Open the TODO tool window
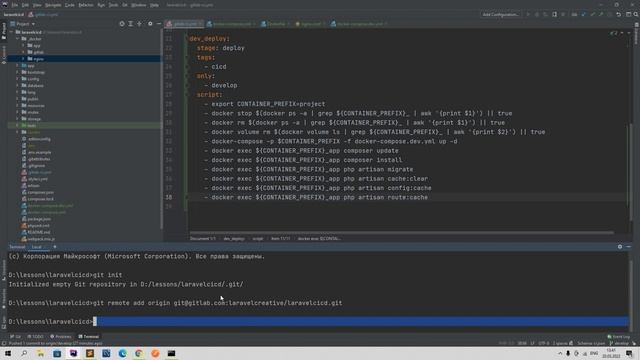Screen dimensions: 640x360 [35, 337]
